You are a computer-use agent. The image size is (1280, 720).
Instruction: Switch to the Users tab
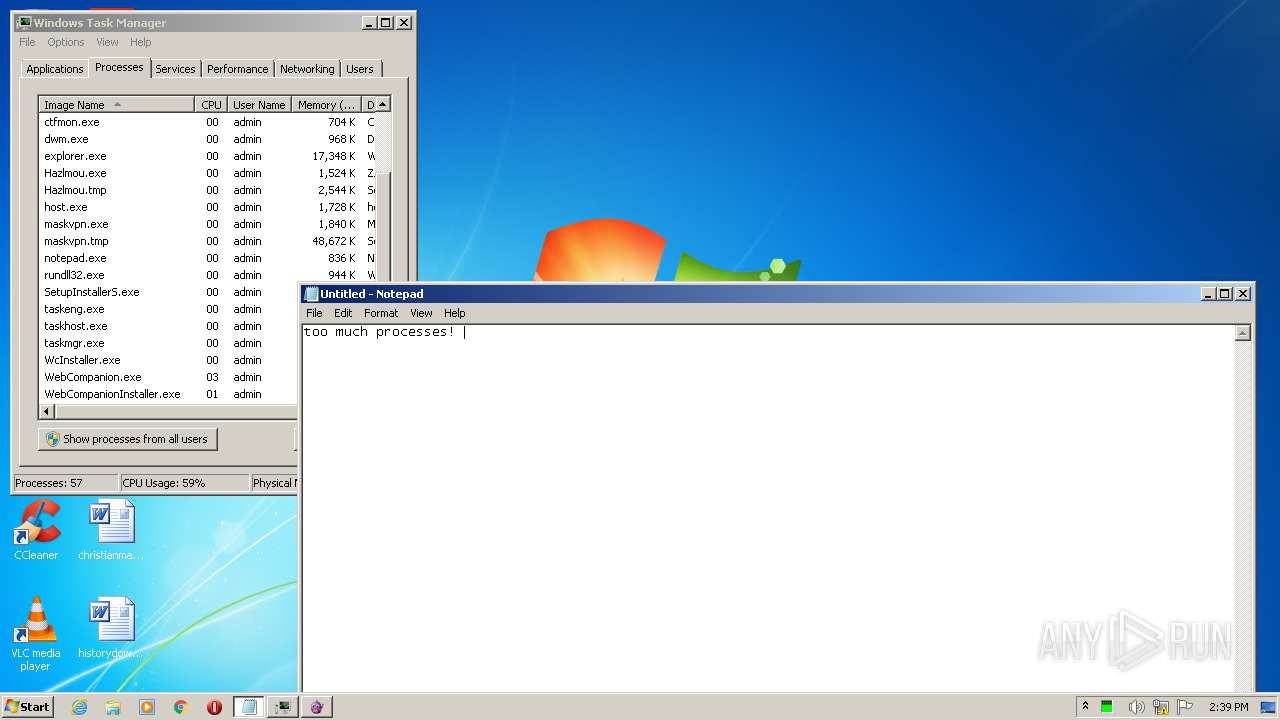click(x=360, y=69)
